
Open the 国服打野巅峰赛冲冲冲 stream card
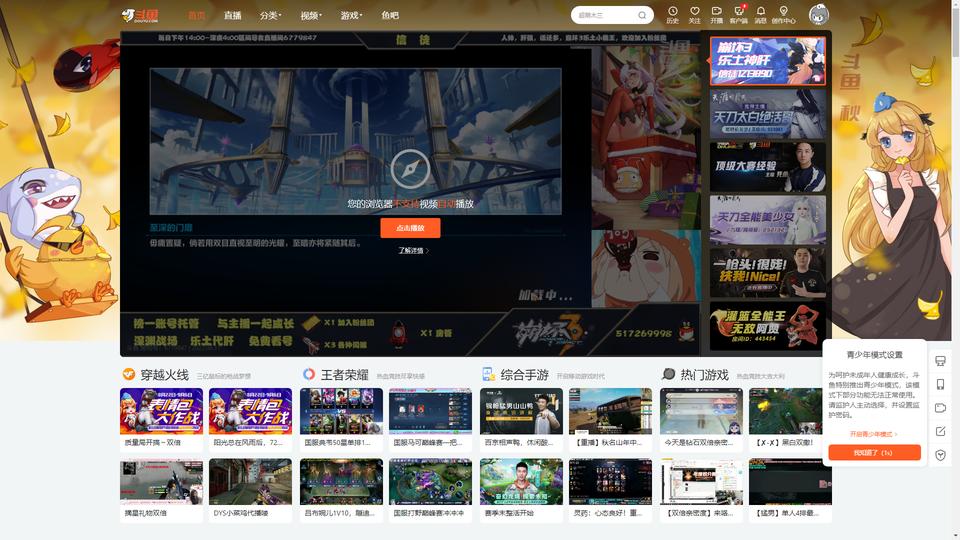click(430, 490)
